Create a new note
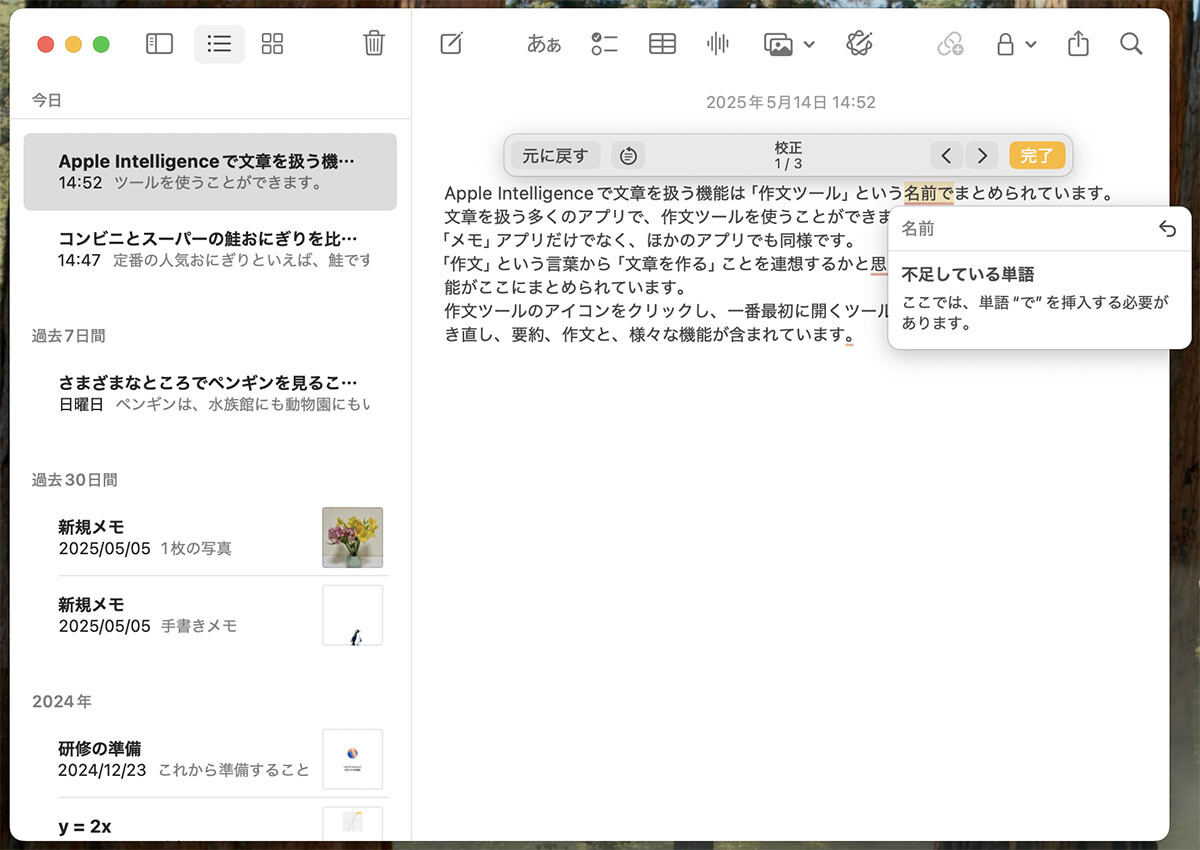The width and height of the screenshot is (1200, 850). pyautogui.click(x=452, y=44)
